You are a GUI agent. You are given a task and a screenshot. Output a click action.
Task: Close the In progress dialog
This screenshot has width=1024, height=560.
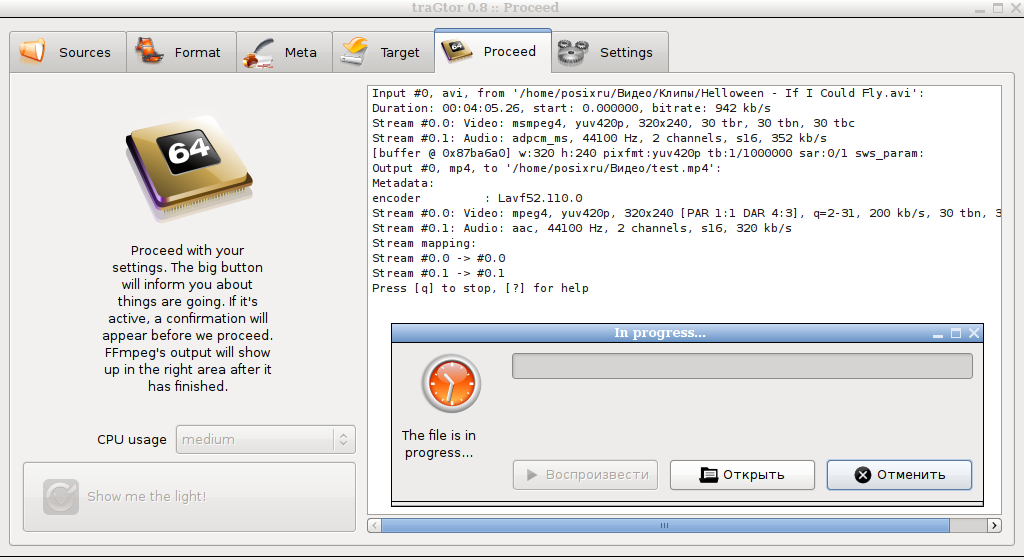[974, 334]
